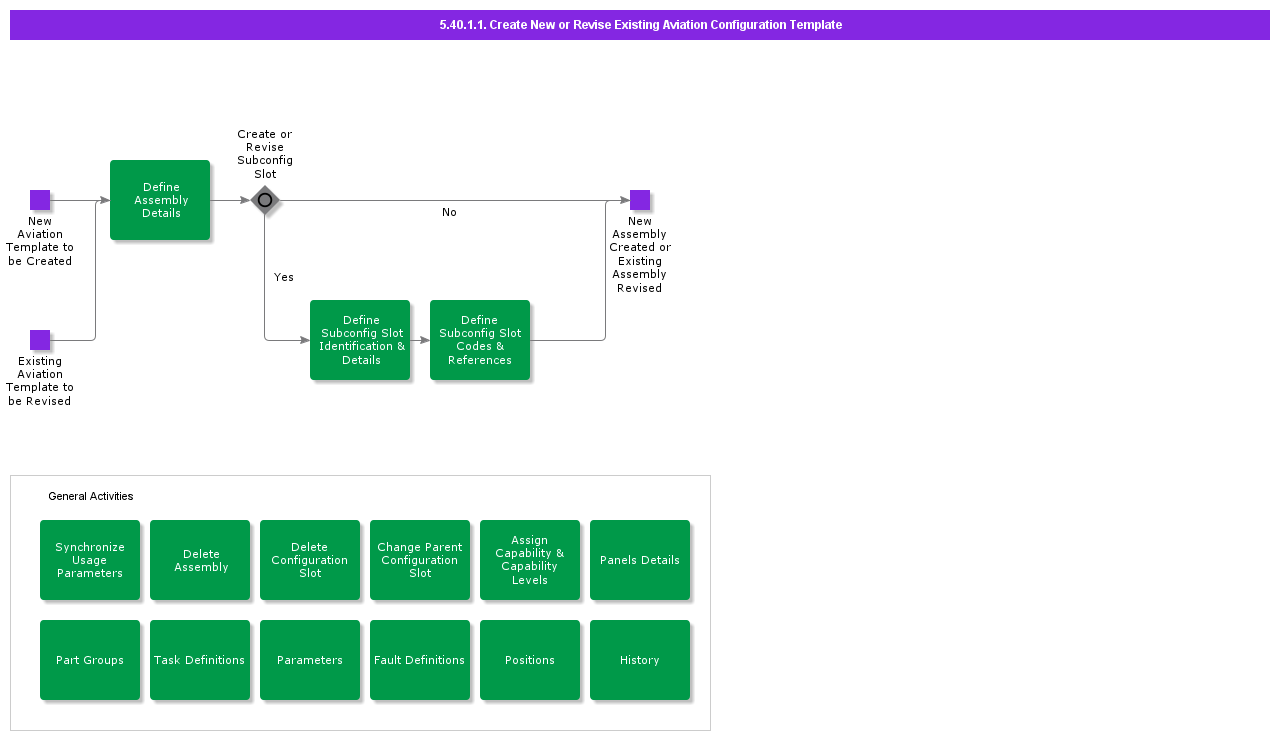
Task: Open the History activity box
Action: [x=640, y=660]
